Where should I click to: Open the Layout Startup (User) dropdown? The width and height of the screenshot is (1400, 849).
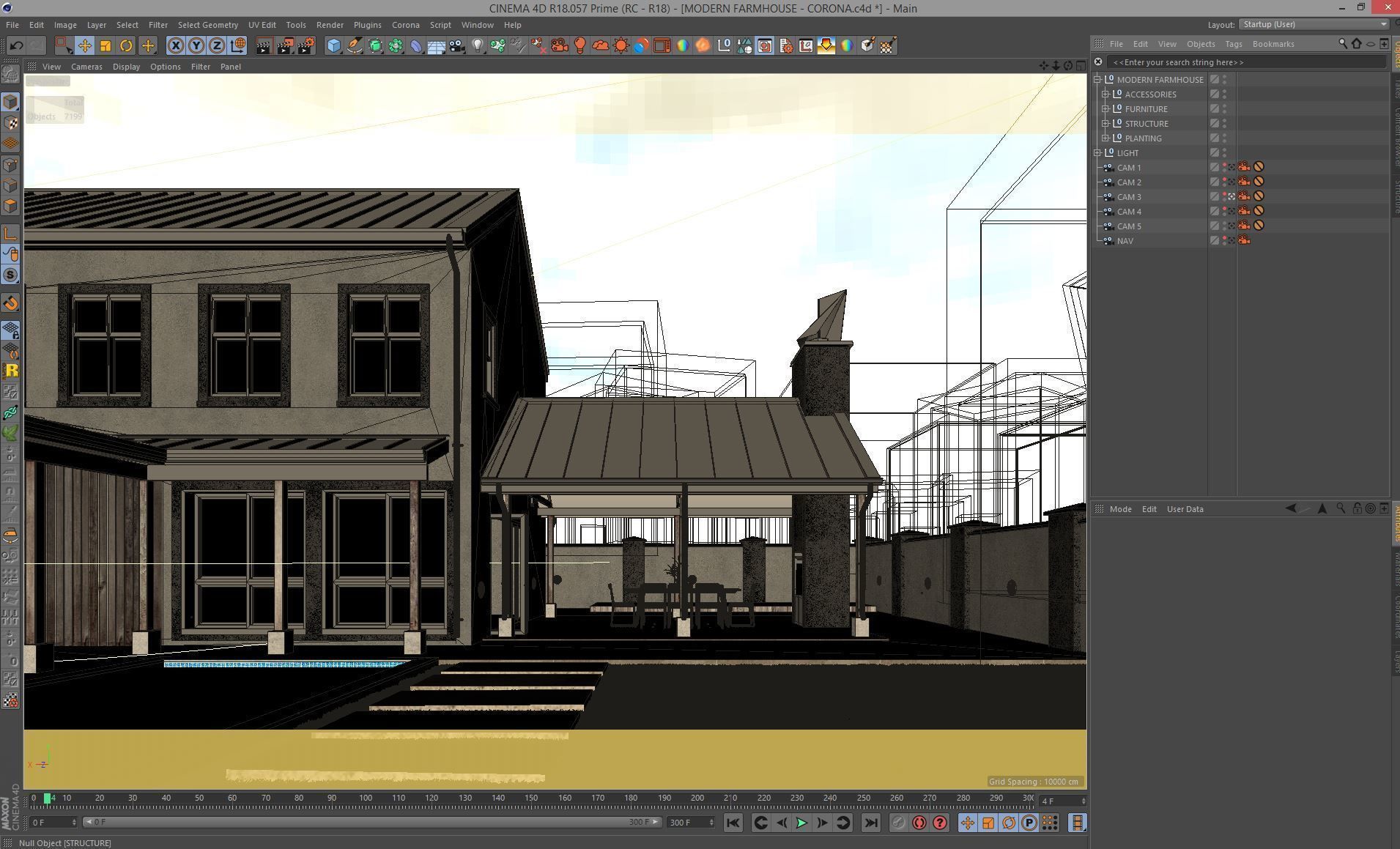1314,24
